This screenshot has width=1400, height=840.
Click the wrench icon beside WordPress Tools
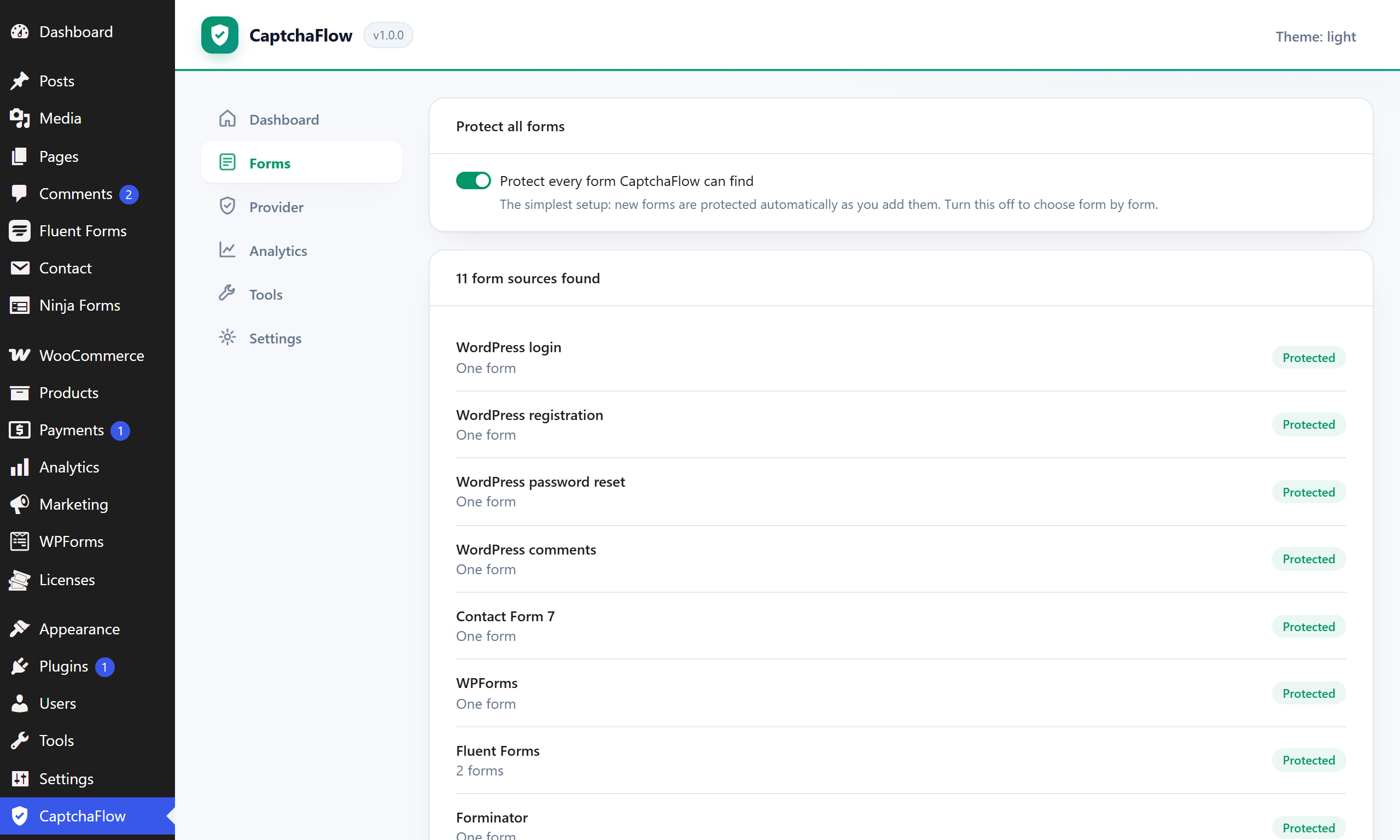click(x=20, y=741)
